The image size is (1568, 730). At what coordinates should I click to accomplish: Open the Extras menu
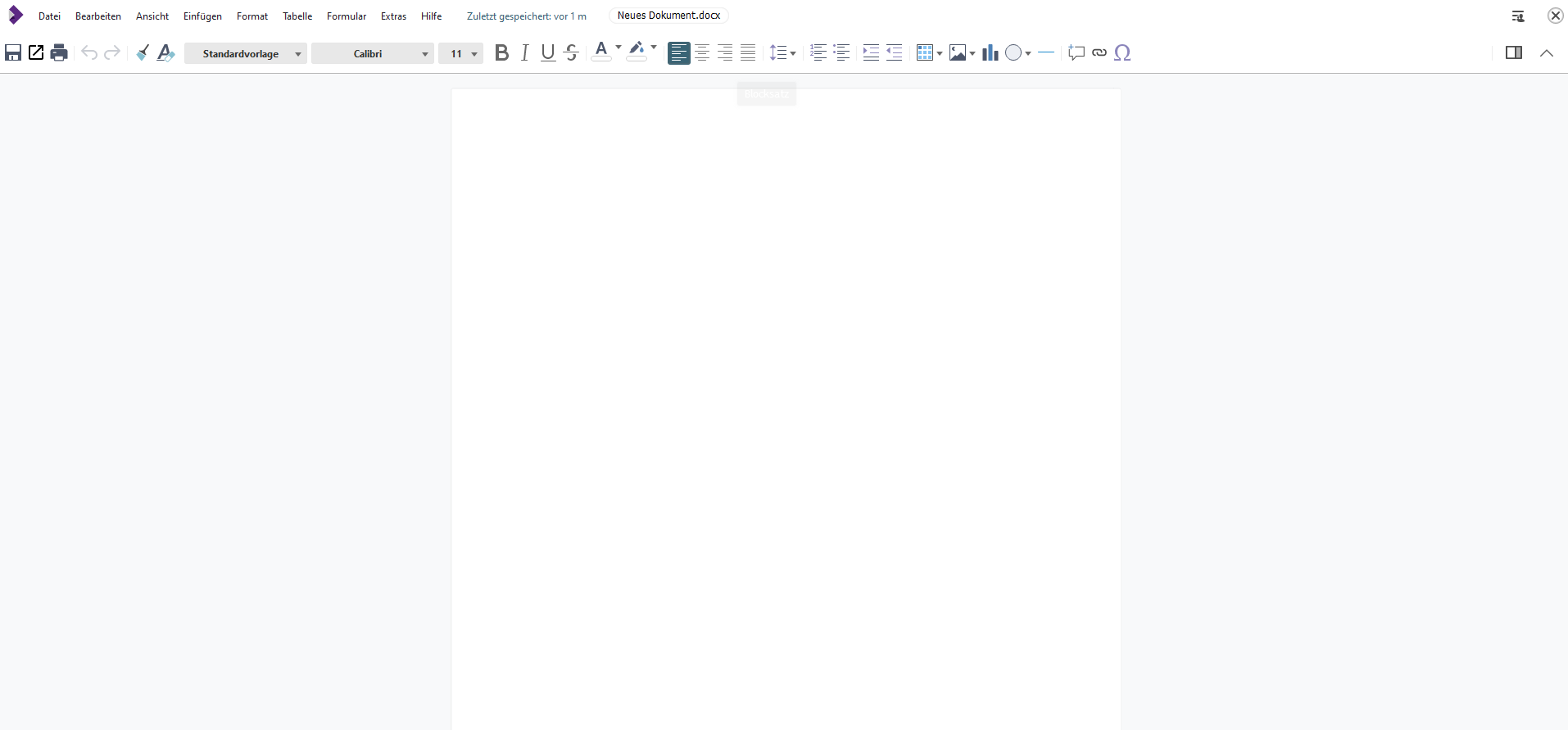393,16
